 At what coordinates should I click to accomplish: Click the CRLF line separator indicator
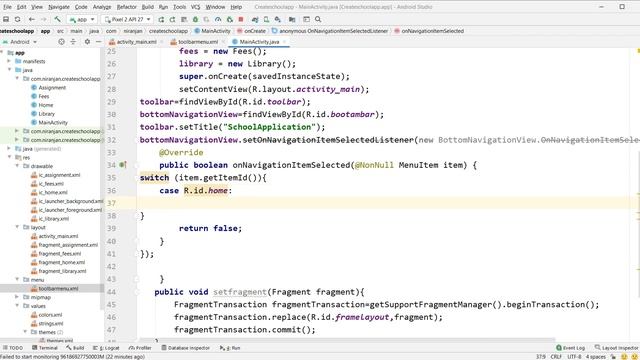pyautogui.click(x=556, y=357)
